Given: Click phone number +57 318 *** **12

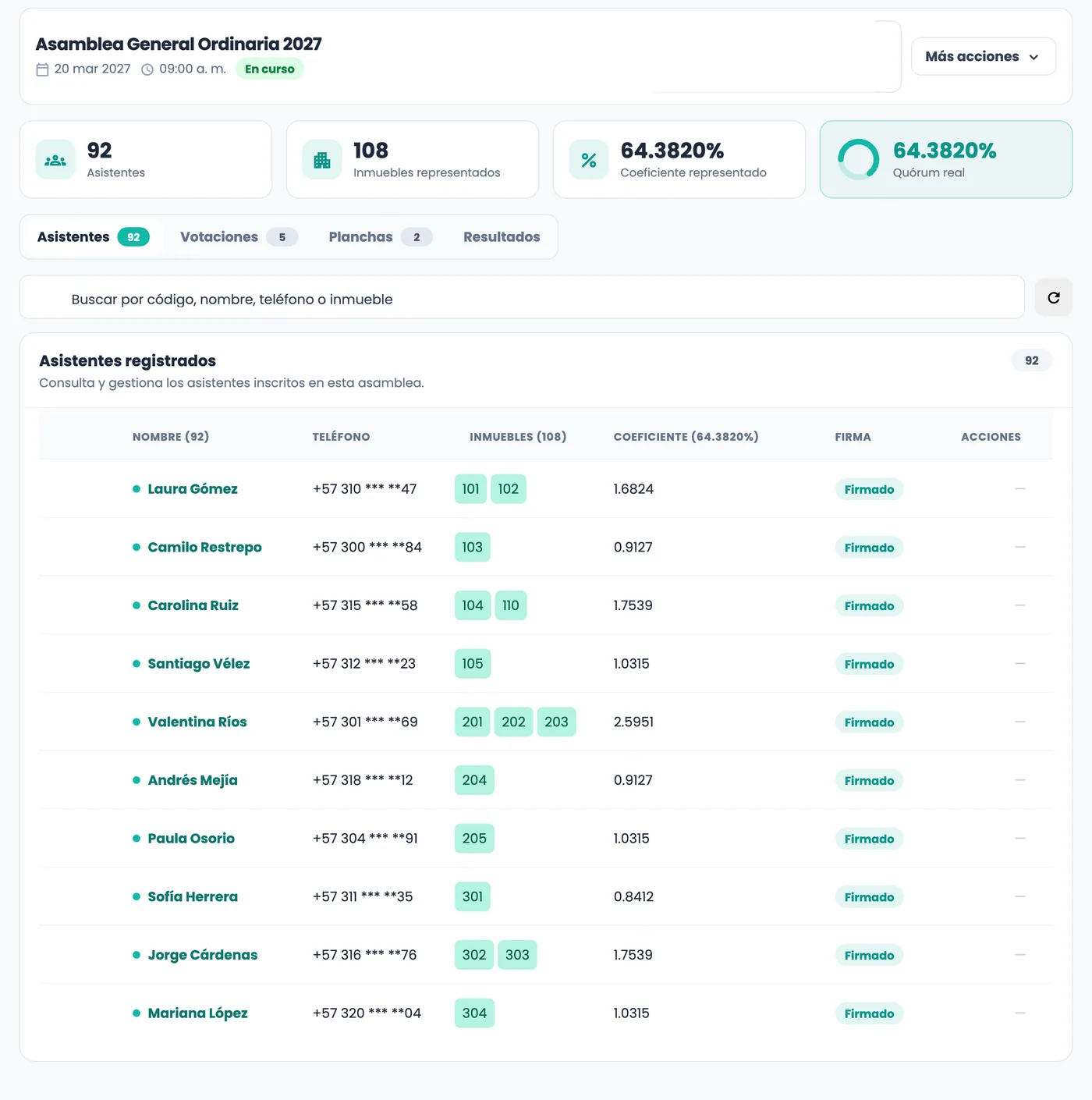Looking at the screenshot, I should [x=363, y=780].
